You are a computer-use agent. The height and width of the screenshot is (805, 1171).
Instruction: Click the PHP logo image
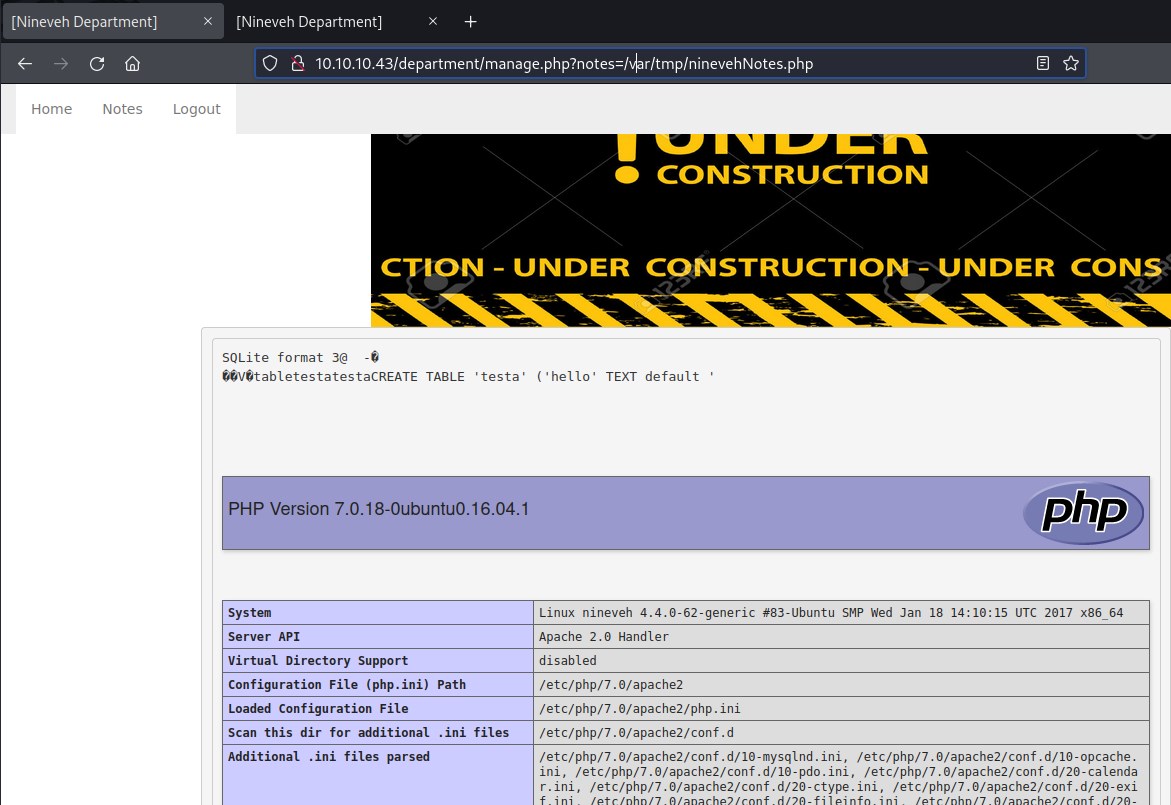click(1083, 513)
